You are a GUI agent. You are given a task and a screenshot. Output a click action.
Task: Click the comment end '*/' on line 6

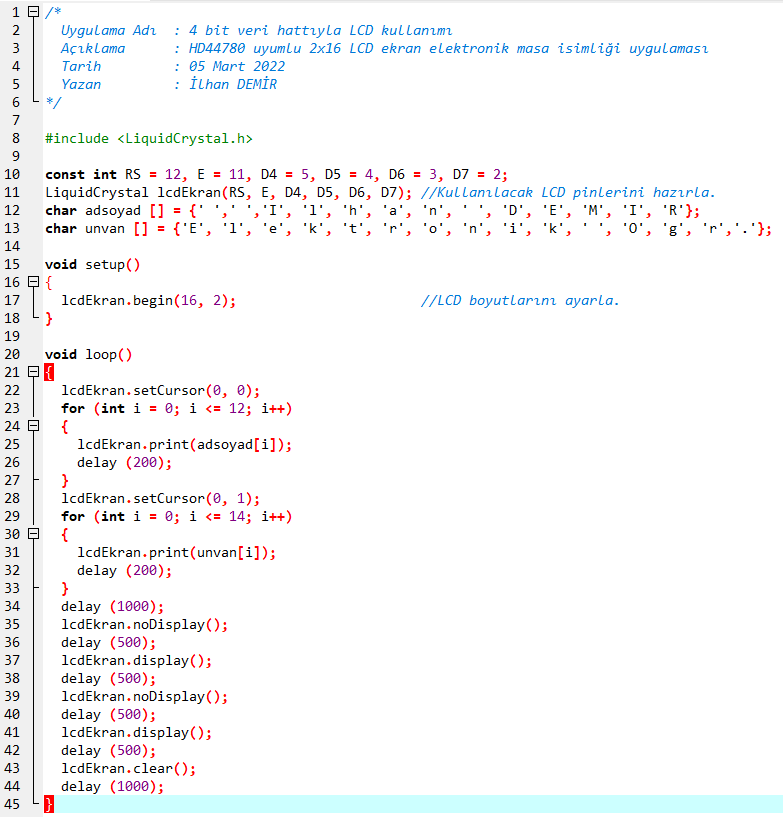point(53,102)
